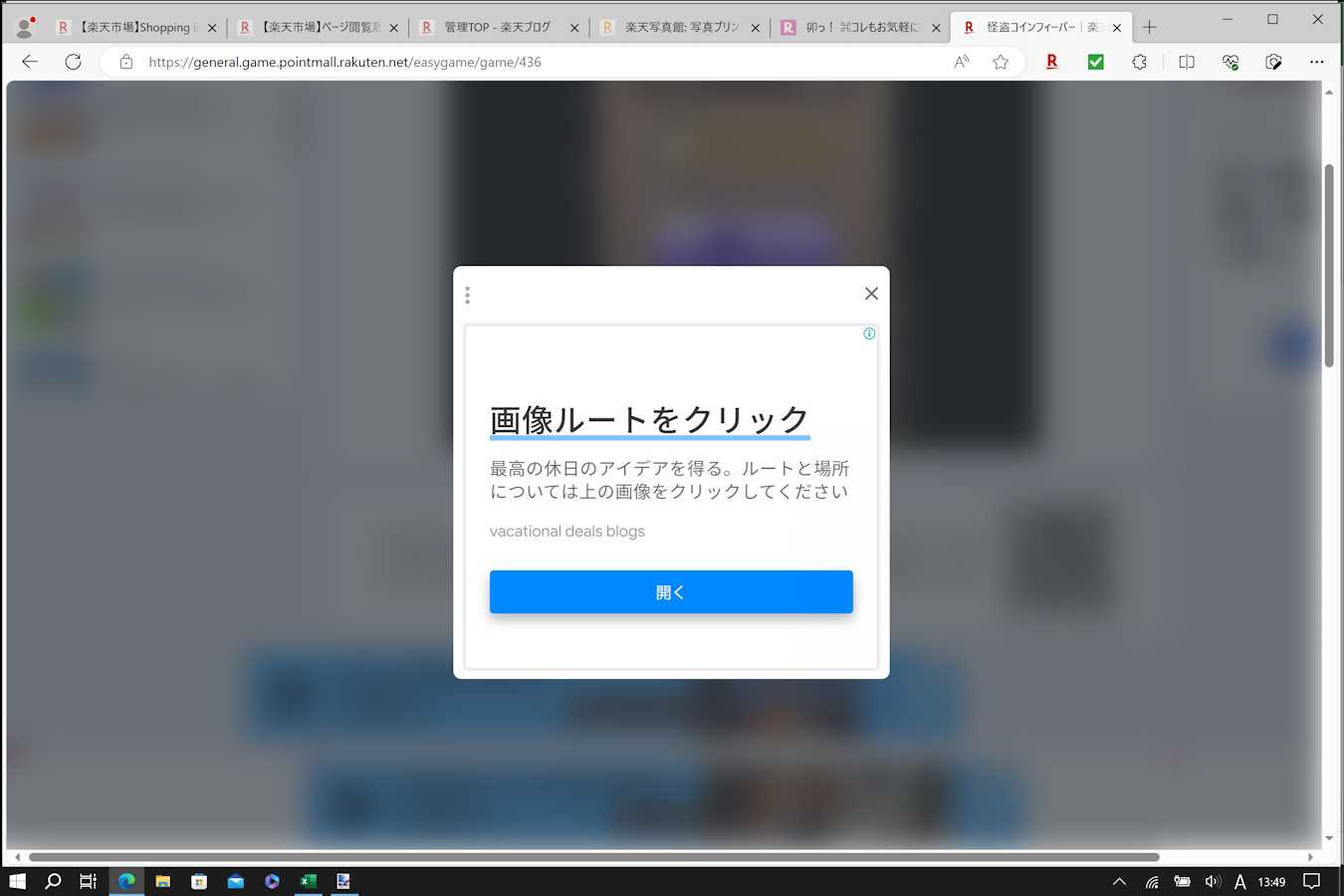Open File Explorer from the taskbar
Viewport: 1344px width, 896px height.
[x=162, y=881]
